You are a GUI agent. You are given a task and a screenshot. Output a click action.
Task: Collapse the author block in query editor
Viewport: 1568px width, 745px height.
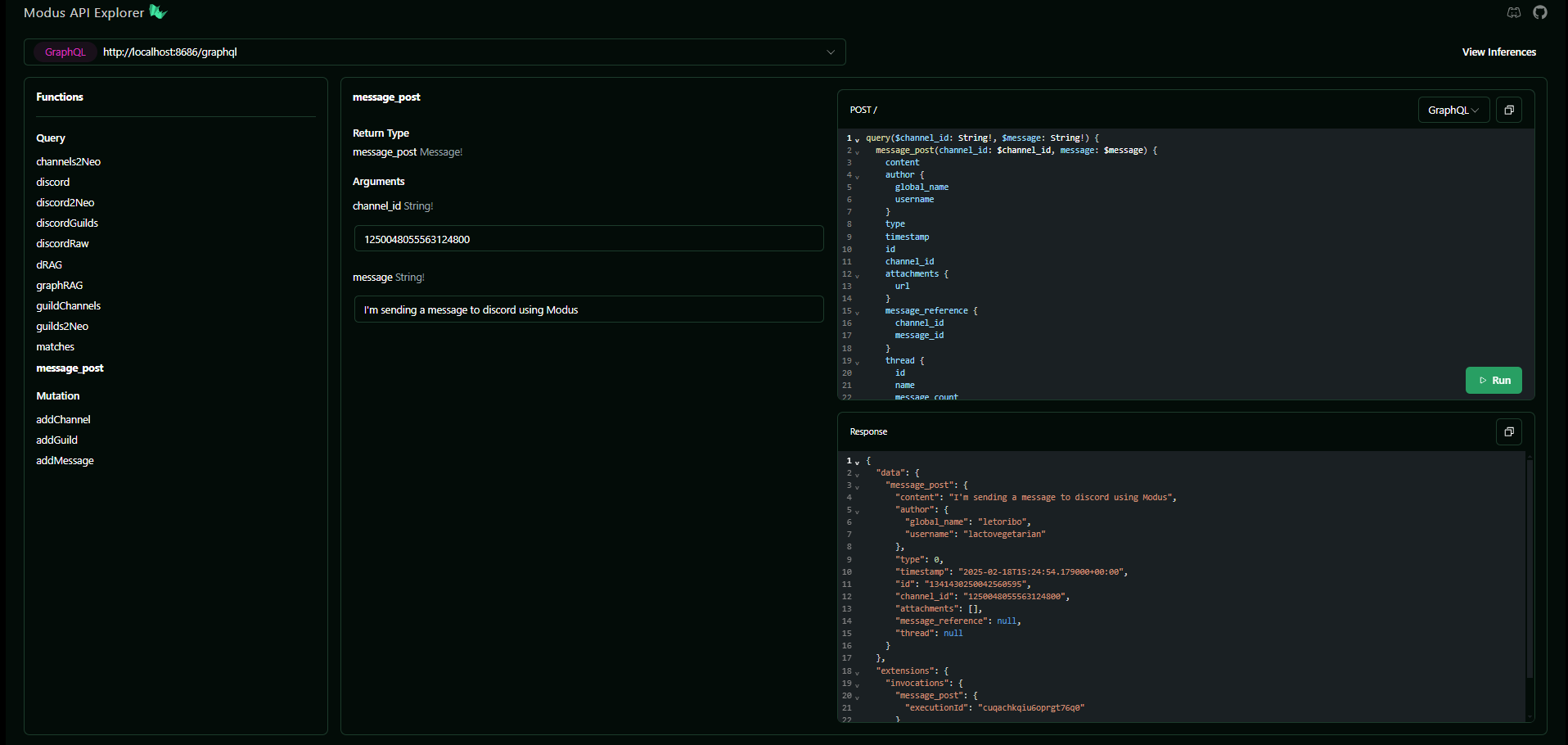[858, 176]
